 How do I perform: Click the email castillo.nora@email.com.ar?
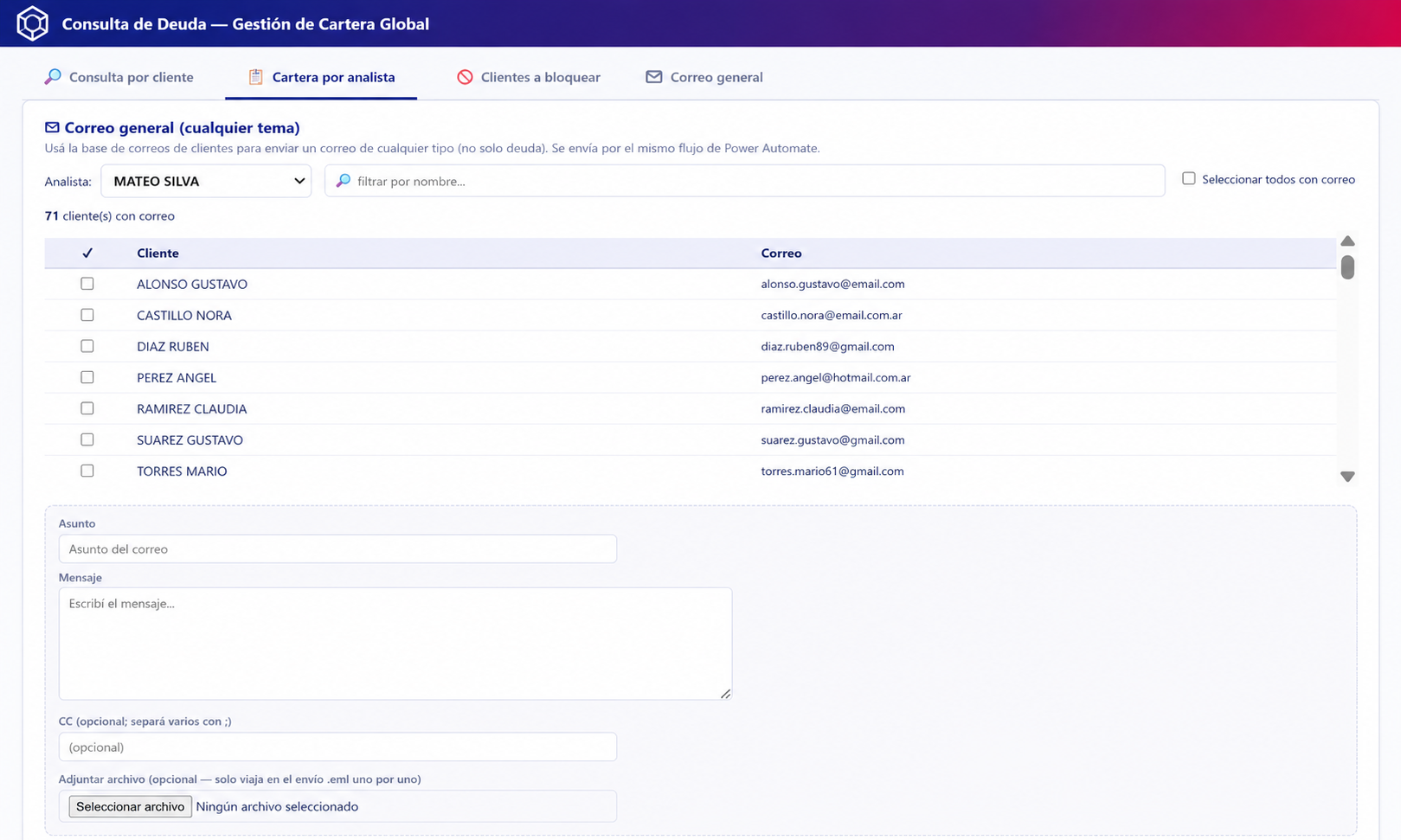coord(832,315)
